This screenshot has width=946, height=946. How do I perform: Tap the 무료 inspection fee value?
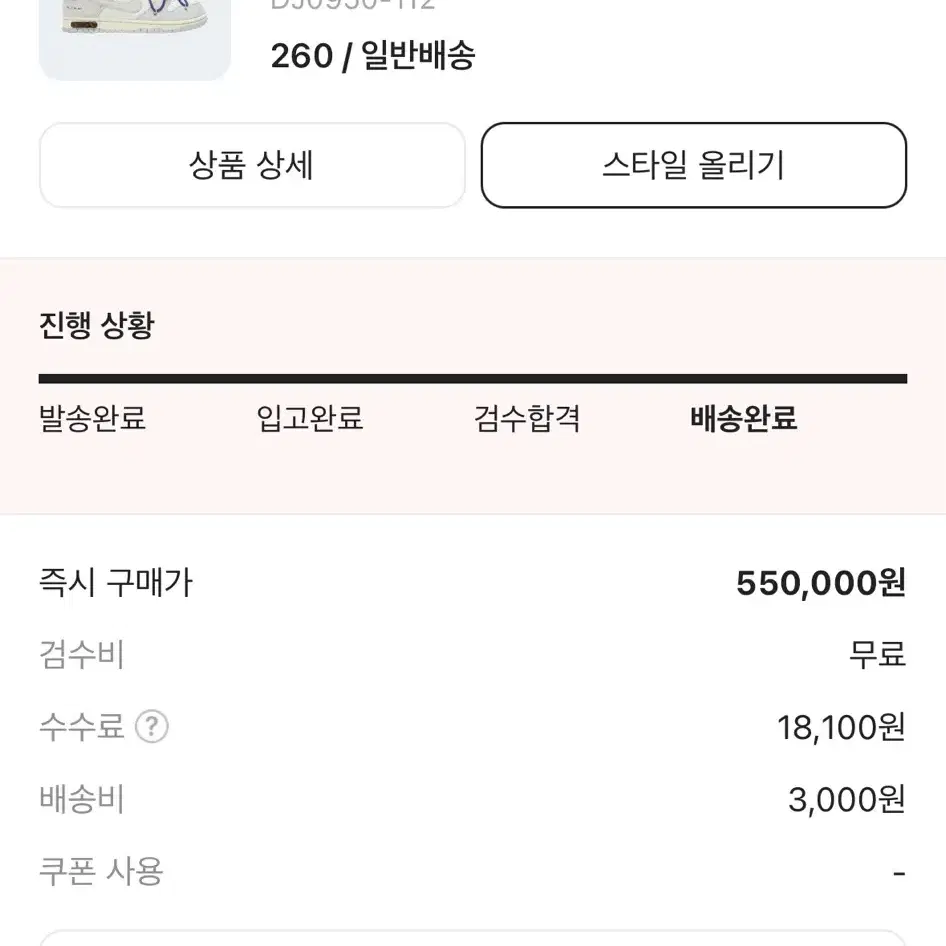click(878, 655)
